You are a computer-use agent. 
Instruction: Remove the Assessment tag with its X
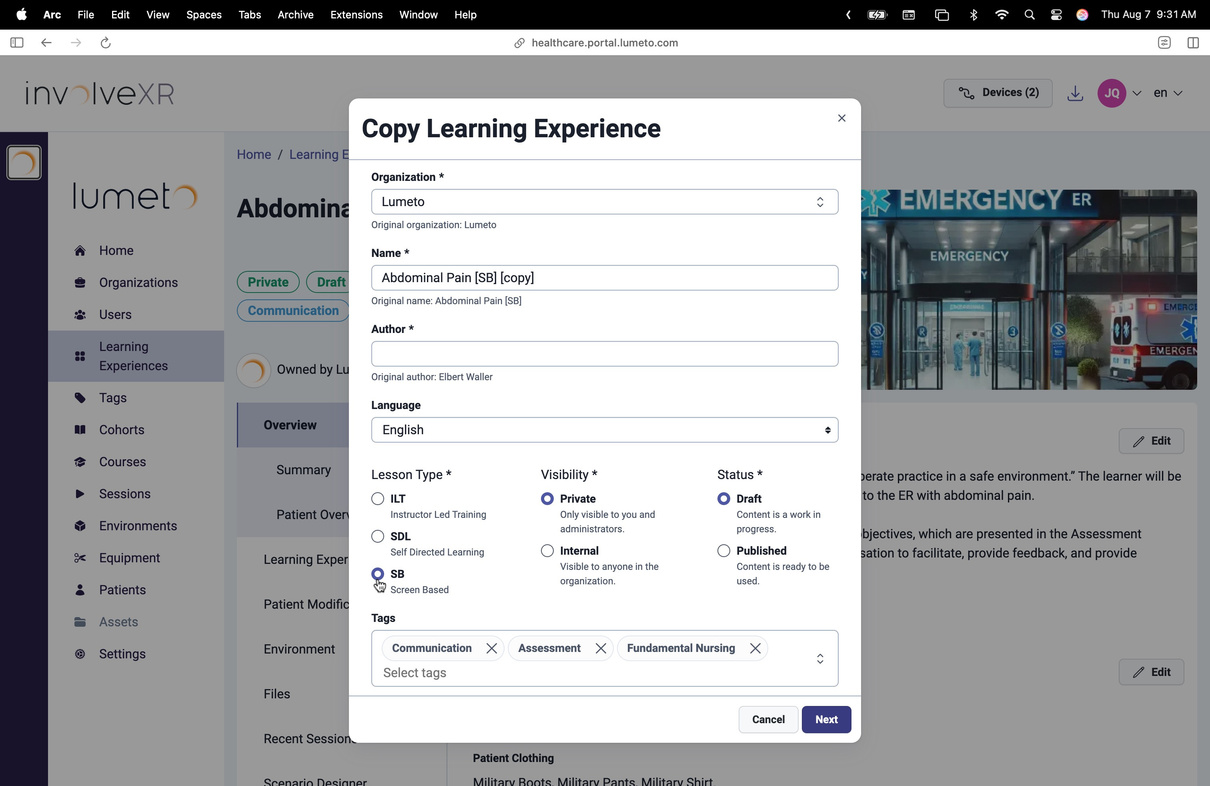click(600, 648)
